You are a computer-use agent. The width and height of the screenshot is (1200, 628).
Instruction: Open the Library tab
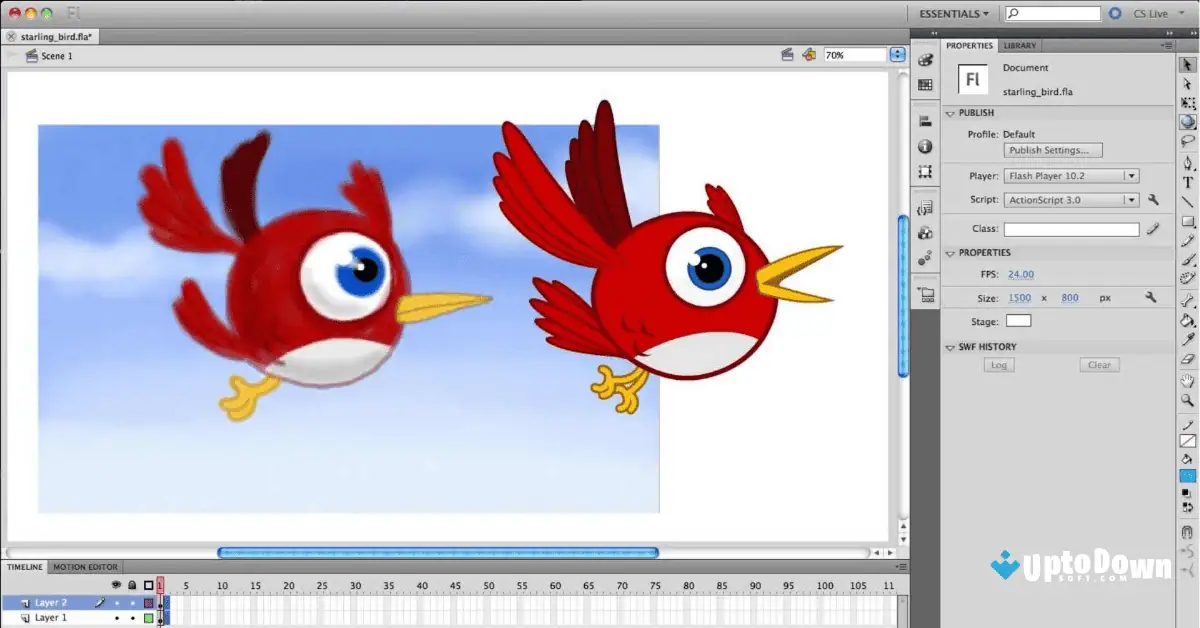coord(1018,45)
